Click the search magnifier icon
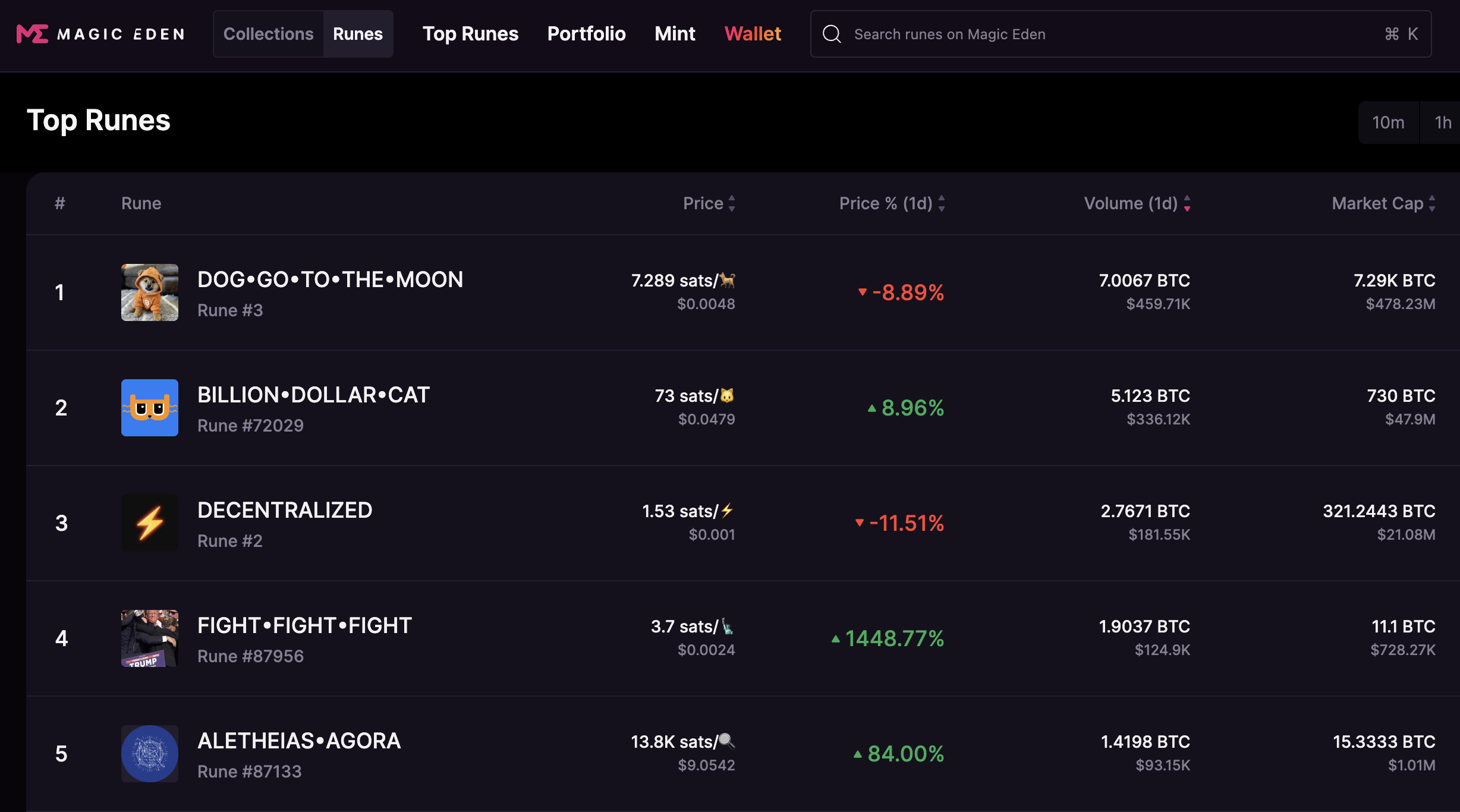This screenshot has height=812, width=1460. pyautogui.click(x=832, y=34)
